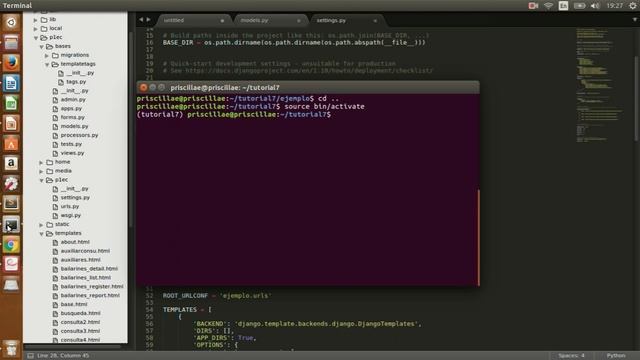Click the screen recorder indicator in top panel
The image size is (640, 360).
533,6
